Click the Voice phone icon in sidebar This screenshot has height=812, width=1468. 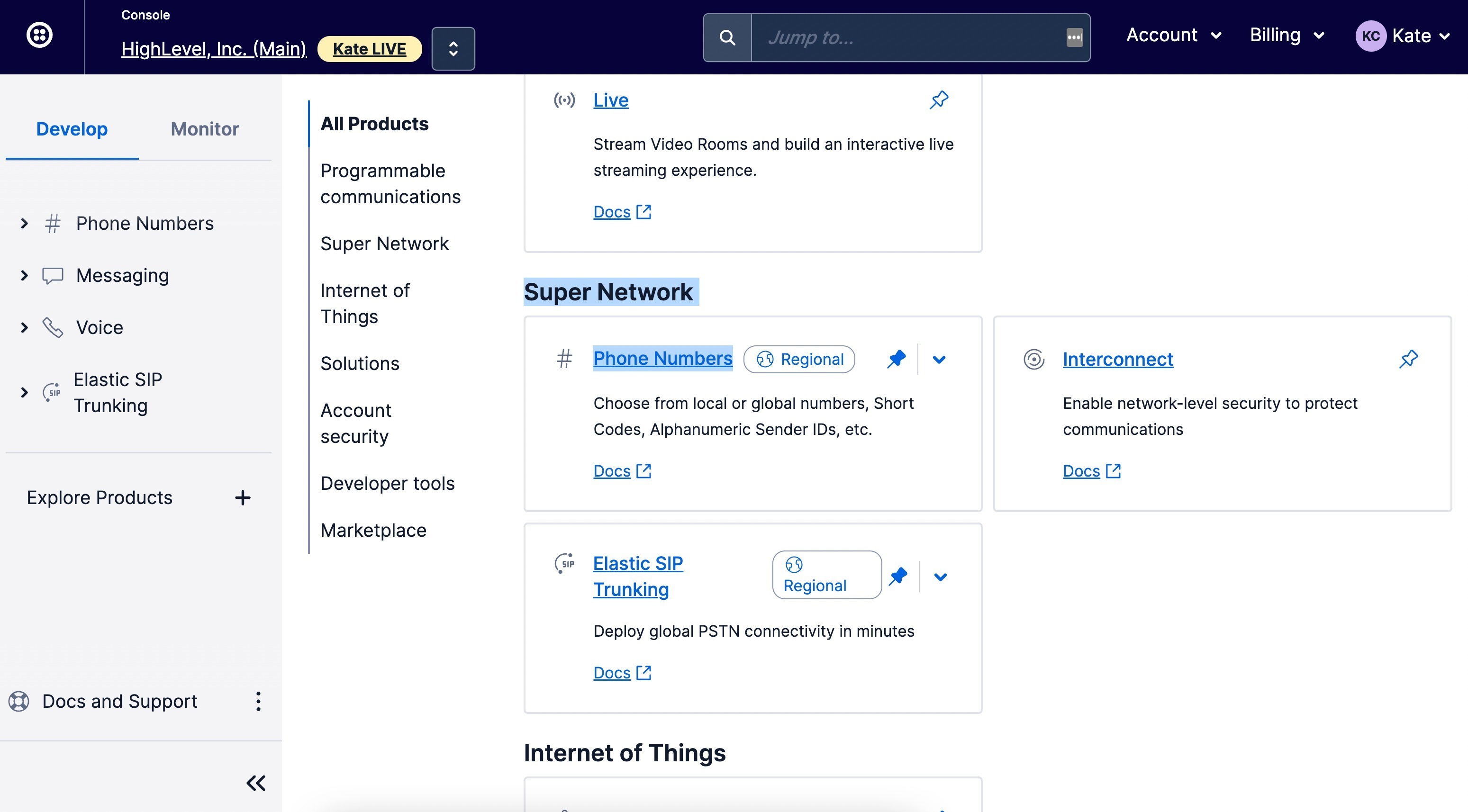pos(53,327)
